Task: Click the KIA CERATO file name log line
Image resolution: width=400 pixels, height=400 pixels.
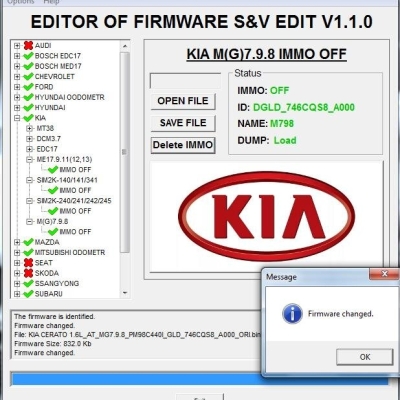Action: coord(137,335)
